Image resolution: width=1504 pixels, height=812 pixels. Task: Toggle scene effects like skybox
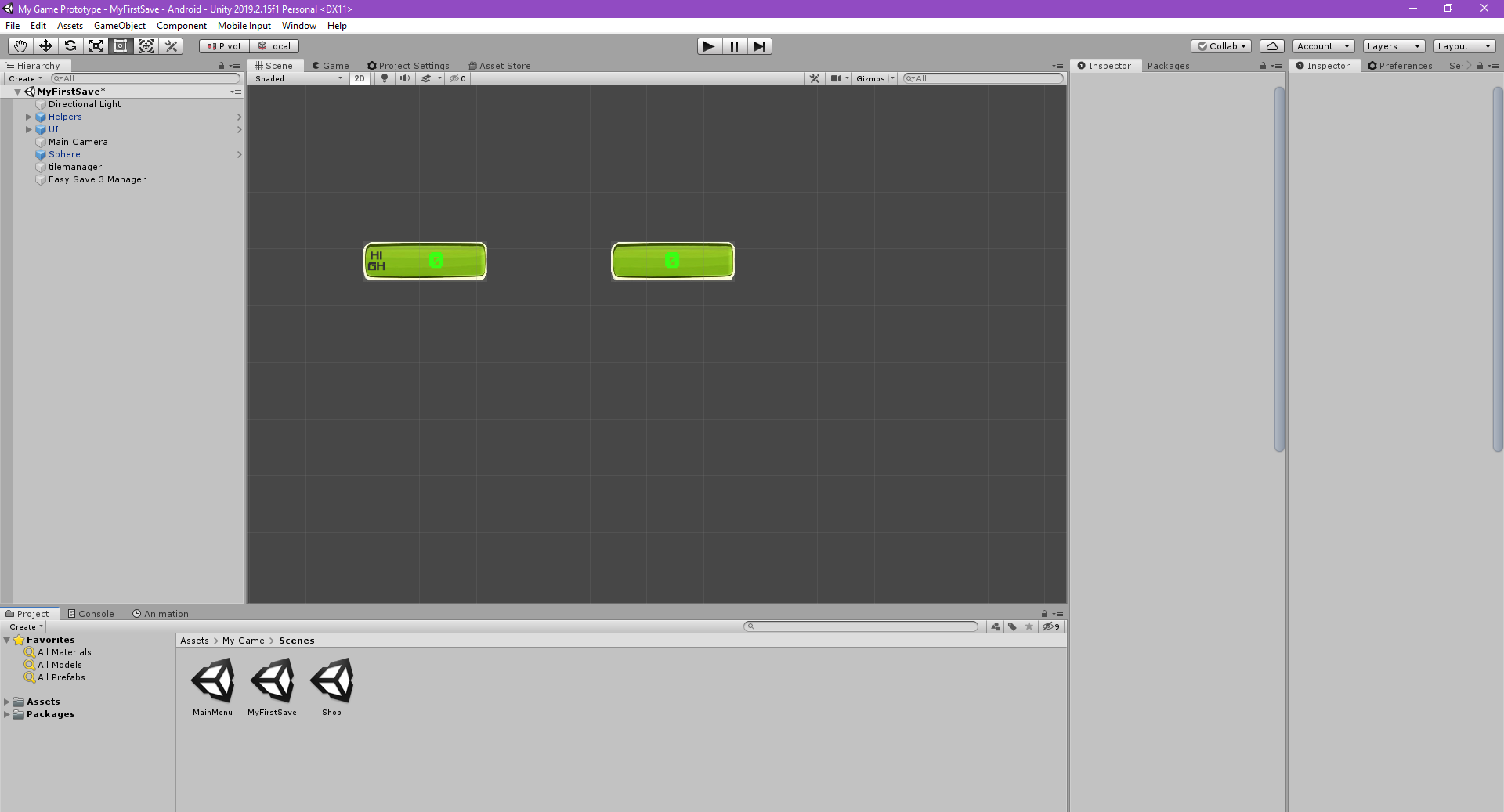point(426,78)
